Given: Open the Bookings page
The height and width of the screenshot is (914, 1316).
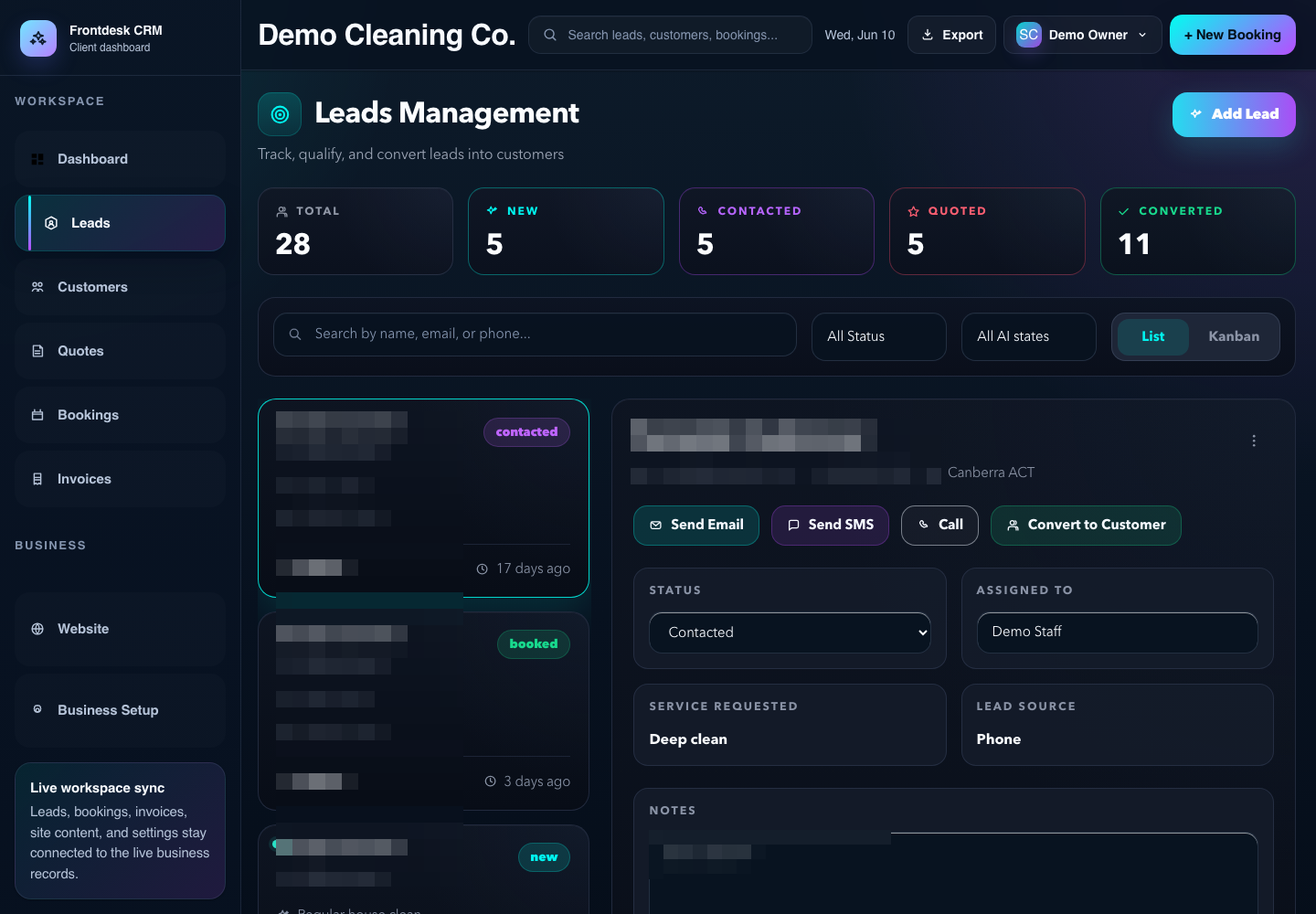Looking at the screenshot, I should point(120,415).
